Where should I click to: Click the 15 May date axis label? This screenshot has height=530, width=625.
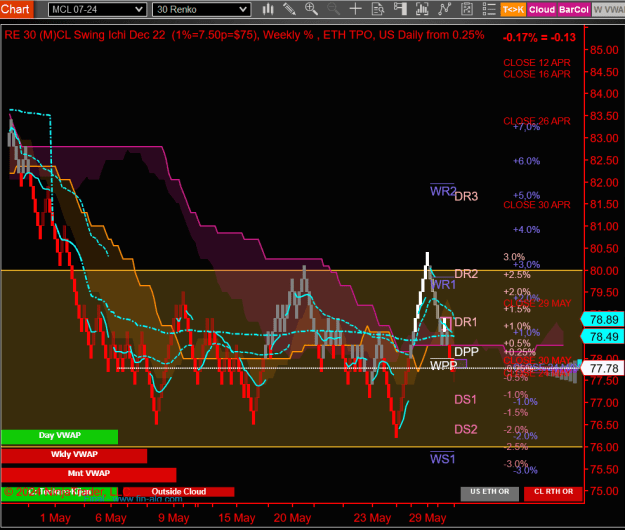tap(237, 518)
